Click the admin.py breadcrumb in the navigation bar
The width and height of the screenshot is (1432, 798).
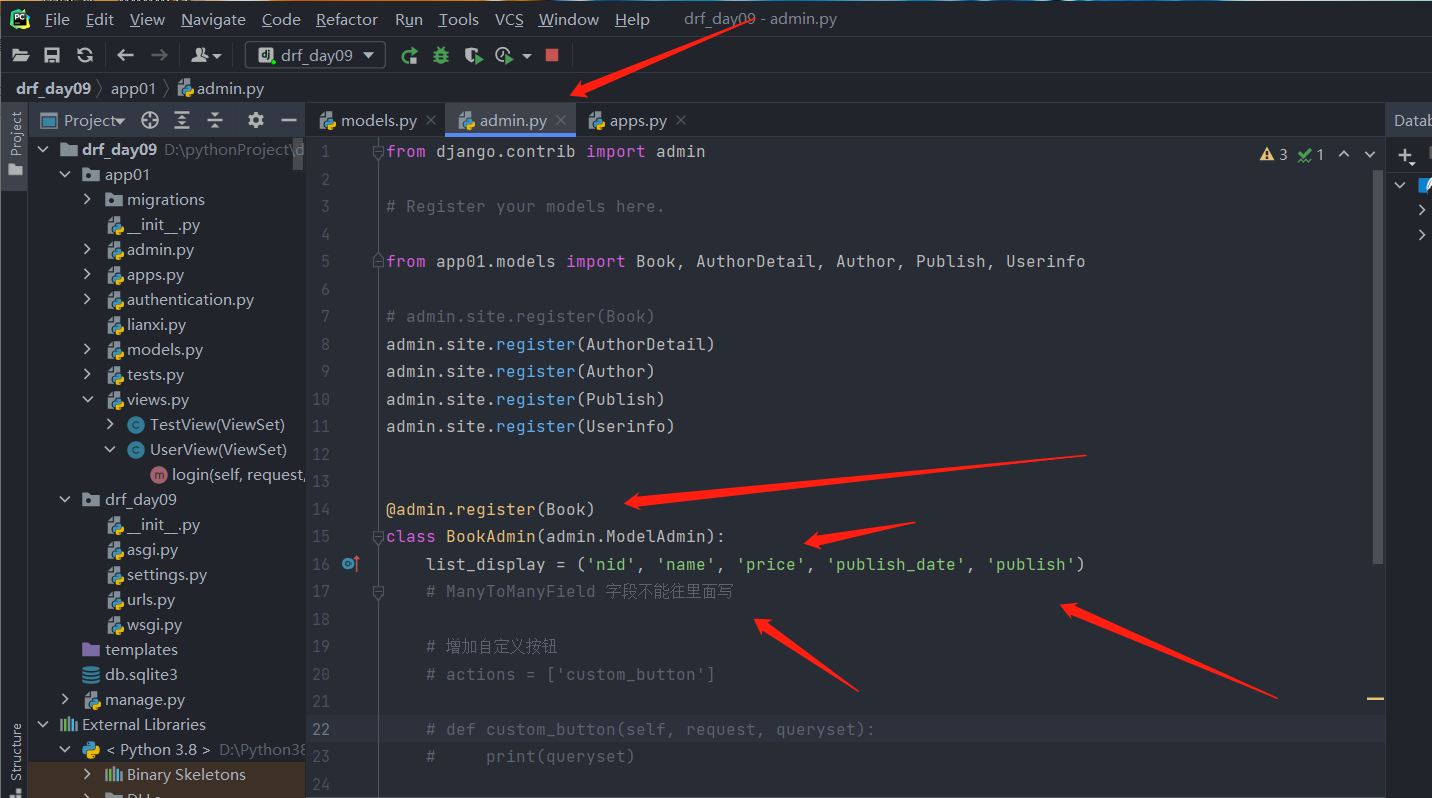[221, 88]
